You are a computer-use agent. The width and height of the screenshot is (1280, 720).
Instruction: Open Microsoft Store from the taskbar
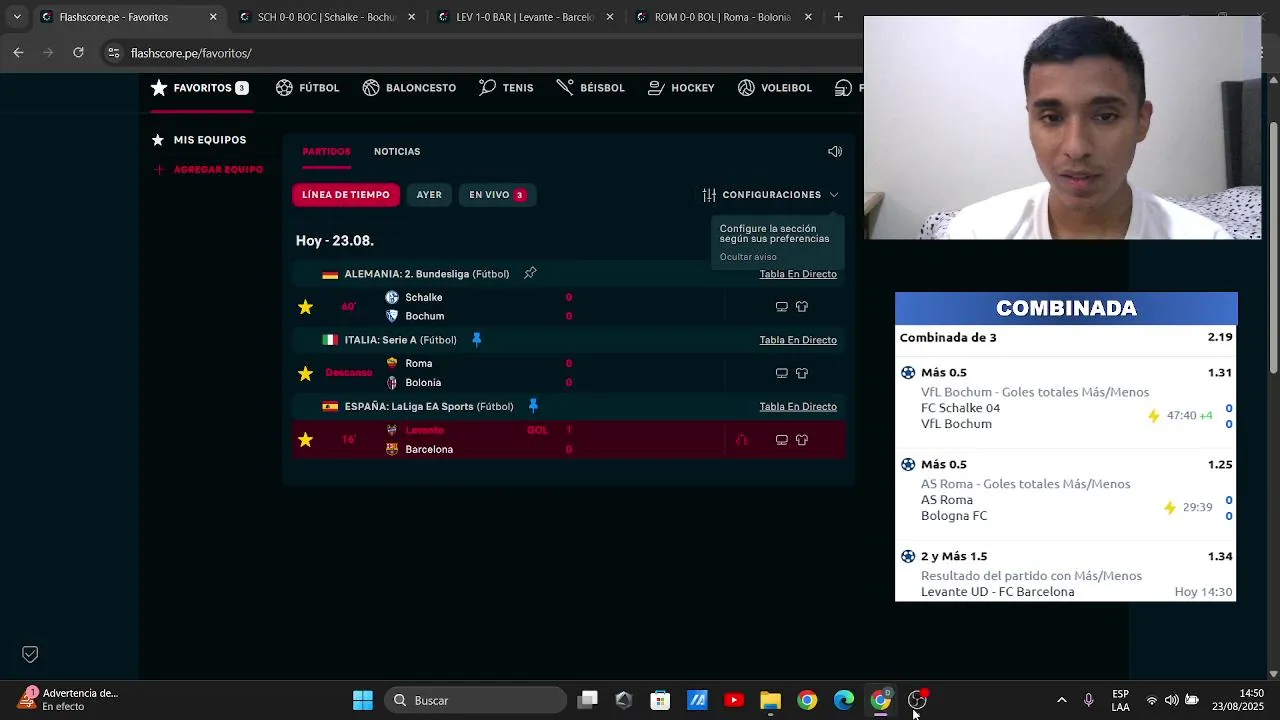(x=660, y=700)
